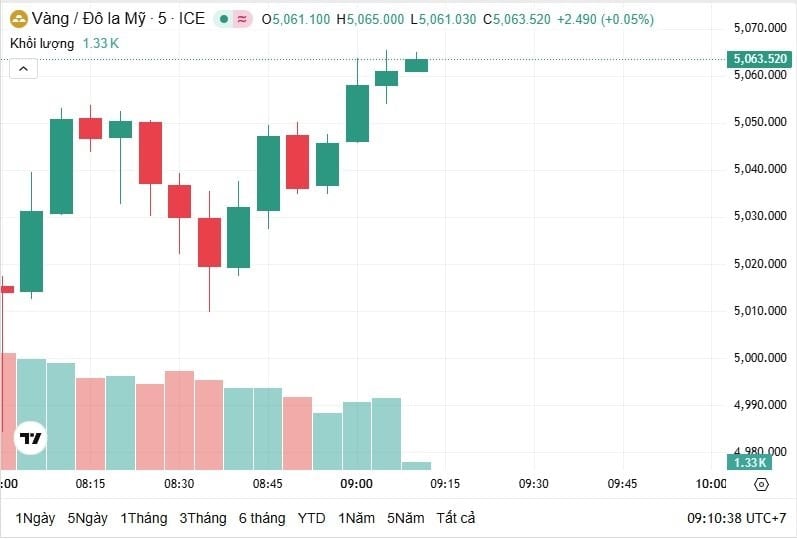Open the TradingView logo
The height and width of the screenshot is (539, 797).
(30, 438)
